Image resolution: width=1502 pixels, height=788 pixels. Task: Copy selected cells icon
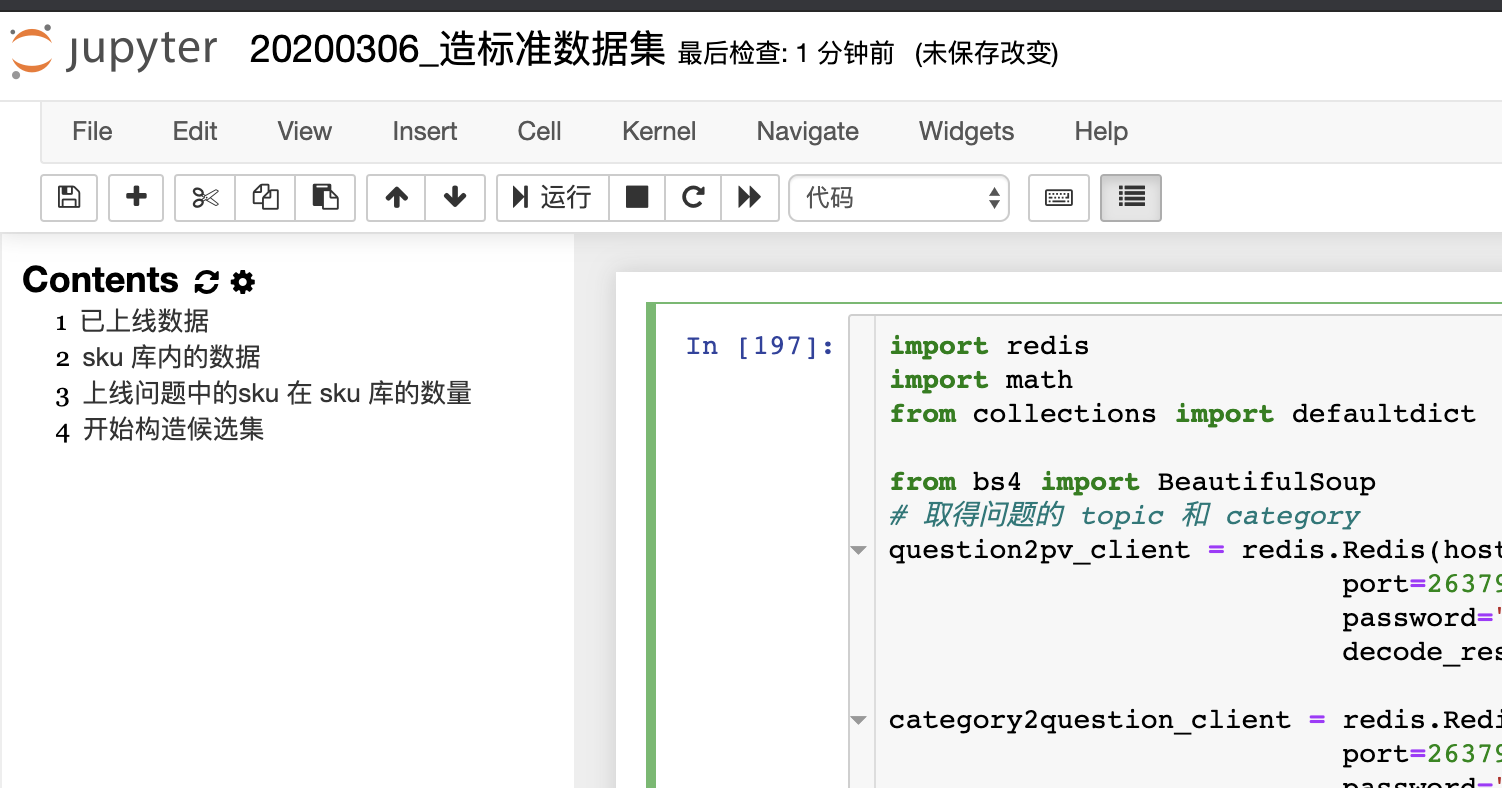coord(265,198)
